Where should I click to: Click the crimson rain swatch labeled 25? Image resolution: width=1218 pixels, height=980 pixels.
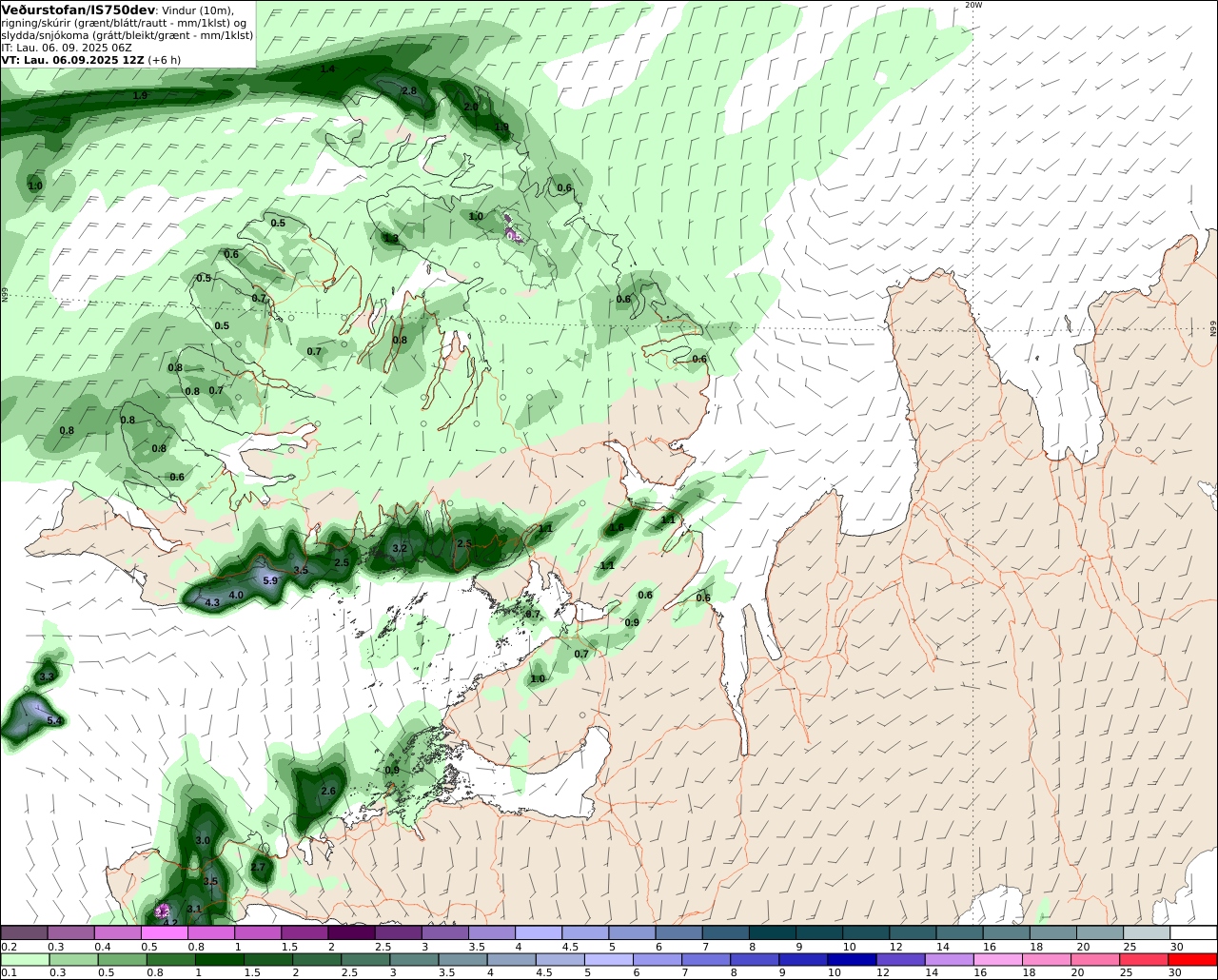click(x=1144, y=960)
